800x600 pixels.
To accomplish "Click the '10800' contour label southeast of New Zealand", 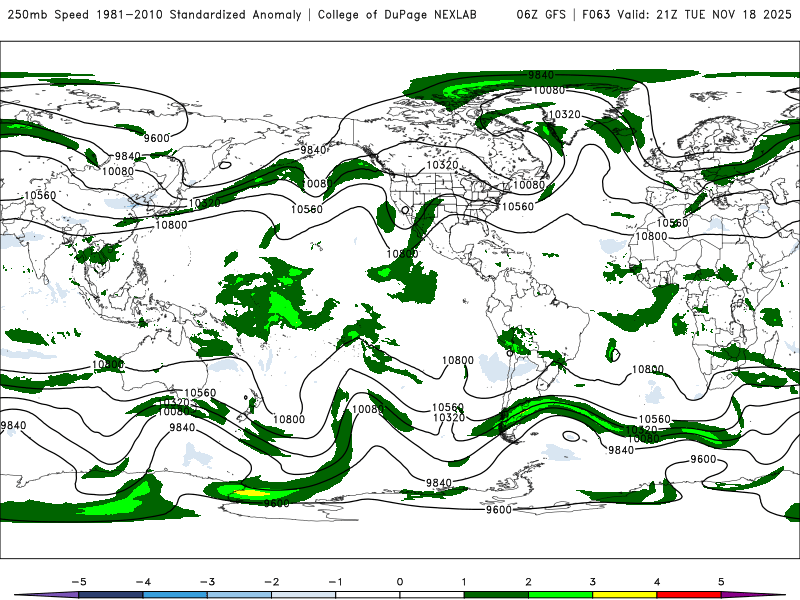I will (289, 419).
